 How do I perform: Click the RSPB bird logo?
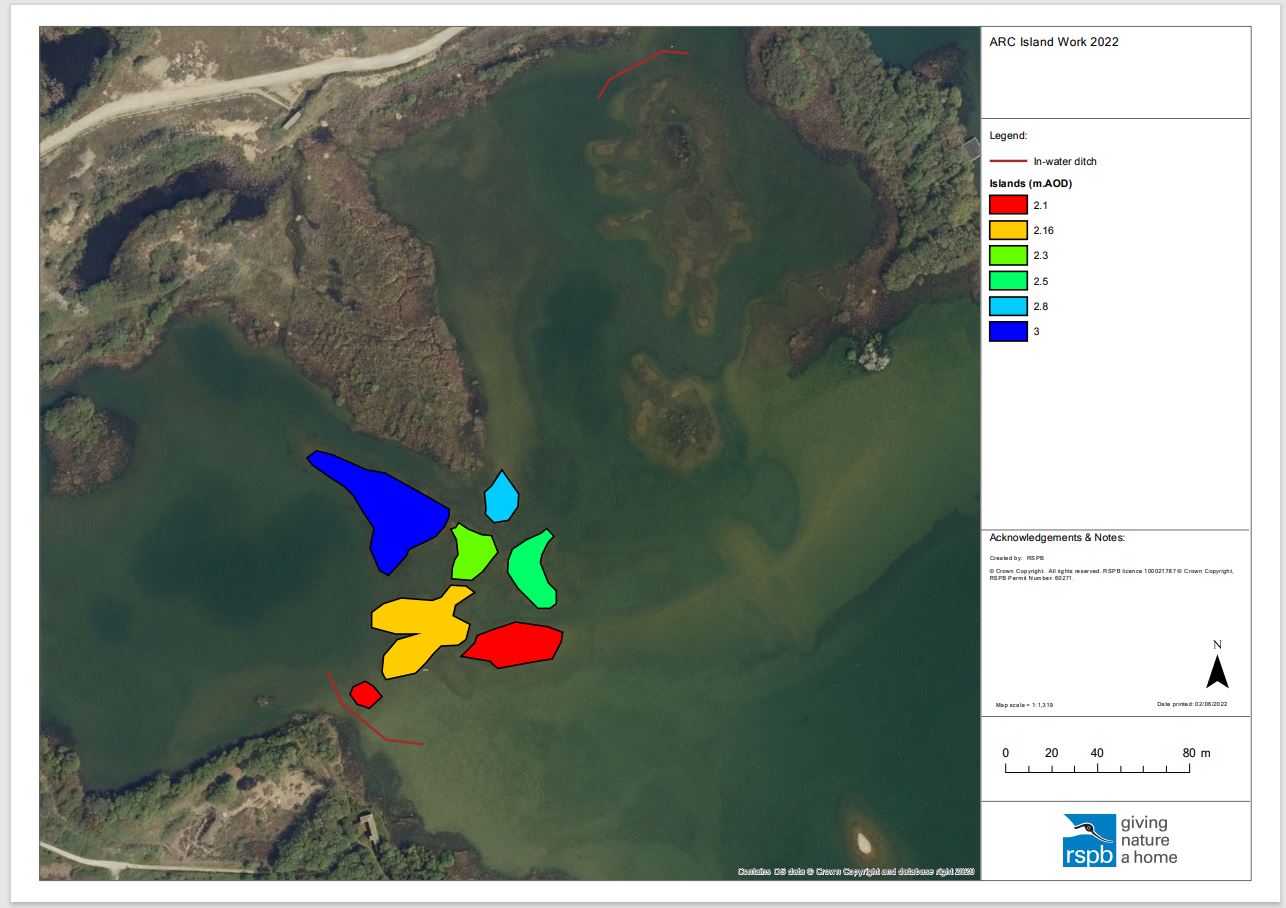point(1089,841)
